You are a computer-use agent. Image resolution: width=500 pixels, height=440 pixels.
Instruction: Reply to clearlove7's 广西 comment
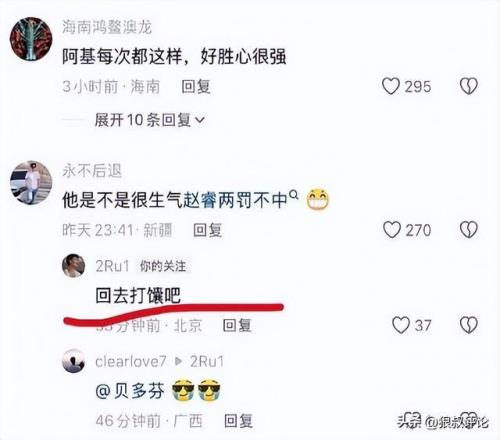pyautogui.click(x=238, y=421)
